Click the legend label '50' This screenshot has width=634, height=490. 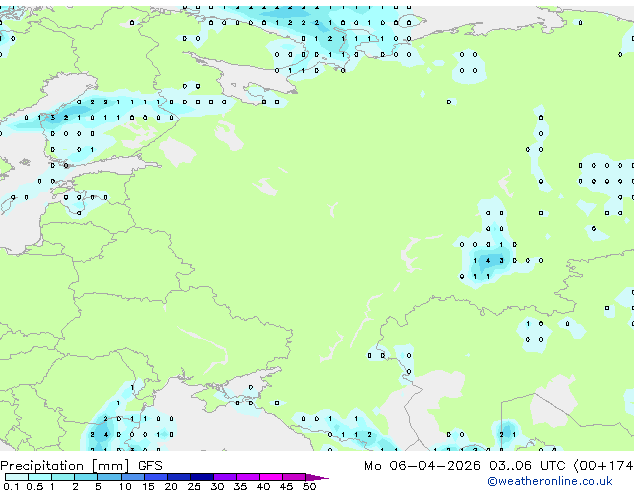tap(309, 486)
